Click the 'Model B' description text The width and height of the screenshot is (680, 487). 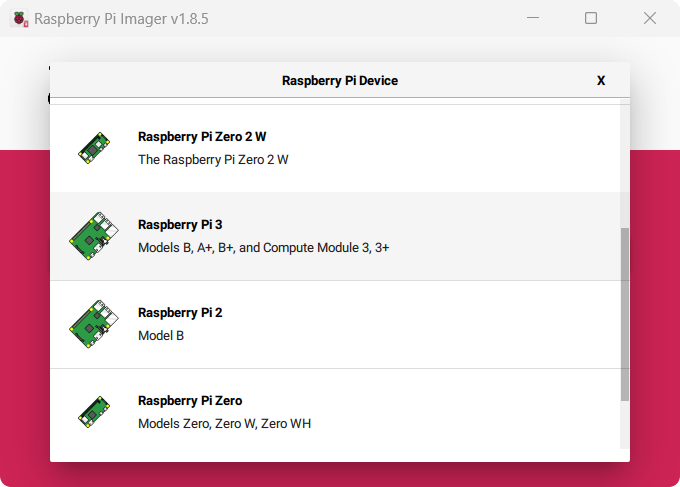[x=161, y=336]
